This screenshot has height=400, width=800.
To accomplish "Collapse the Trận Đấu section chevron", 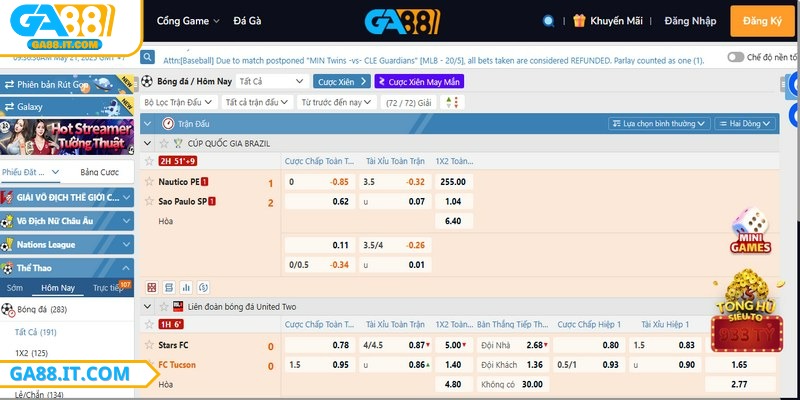I will coord(147,123).
